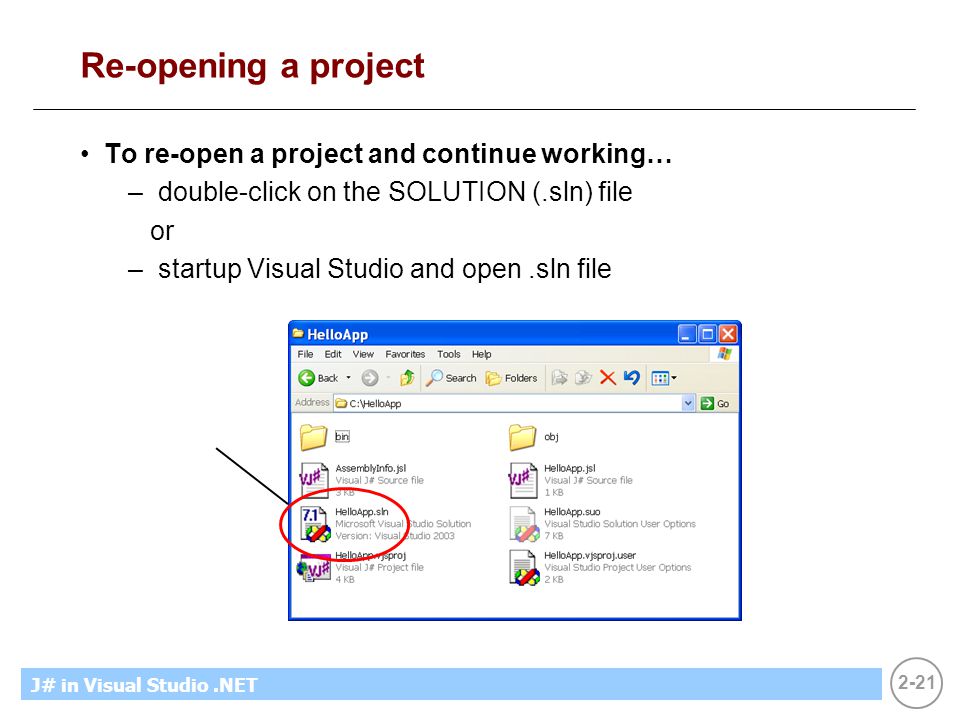Viewport: 960px width, 720px height.
Task: Open the Help menu
Action: click(481, 354)
